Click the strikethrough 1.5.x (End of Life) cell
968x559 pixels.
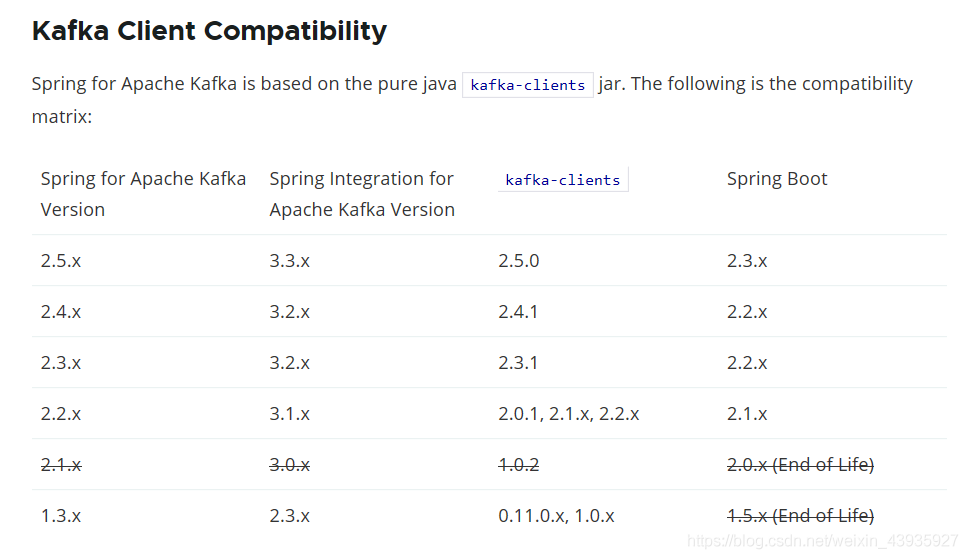click(x=800, y=516)
